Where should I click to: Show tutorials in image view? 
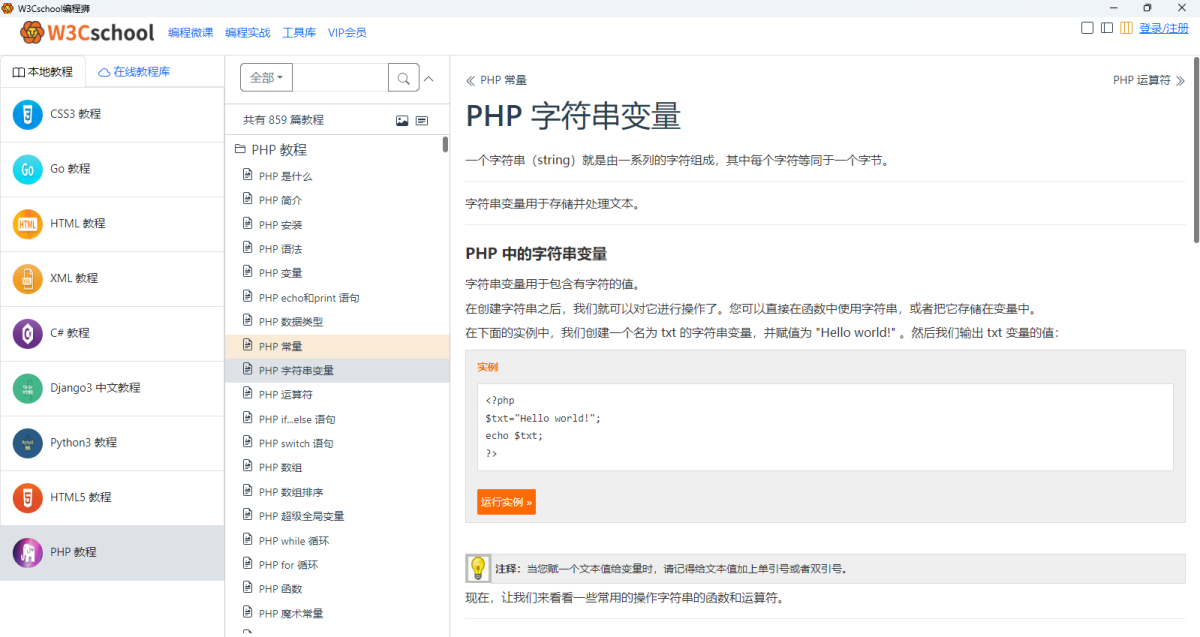(x=402, y=120)
